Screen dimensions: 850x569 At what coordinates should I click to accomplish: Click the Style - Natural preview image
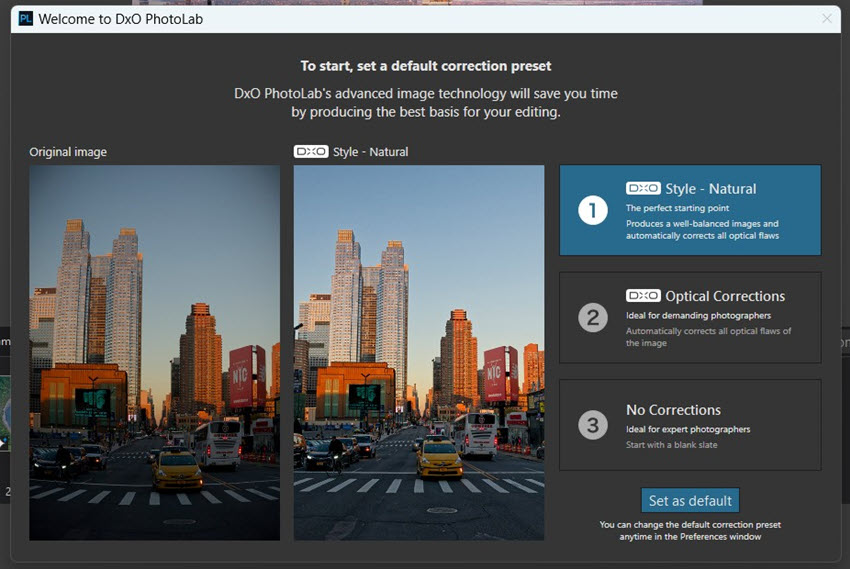pos(419,353)
